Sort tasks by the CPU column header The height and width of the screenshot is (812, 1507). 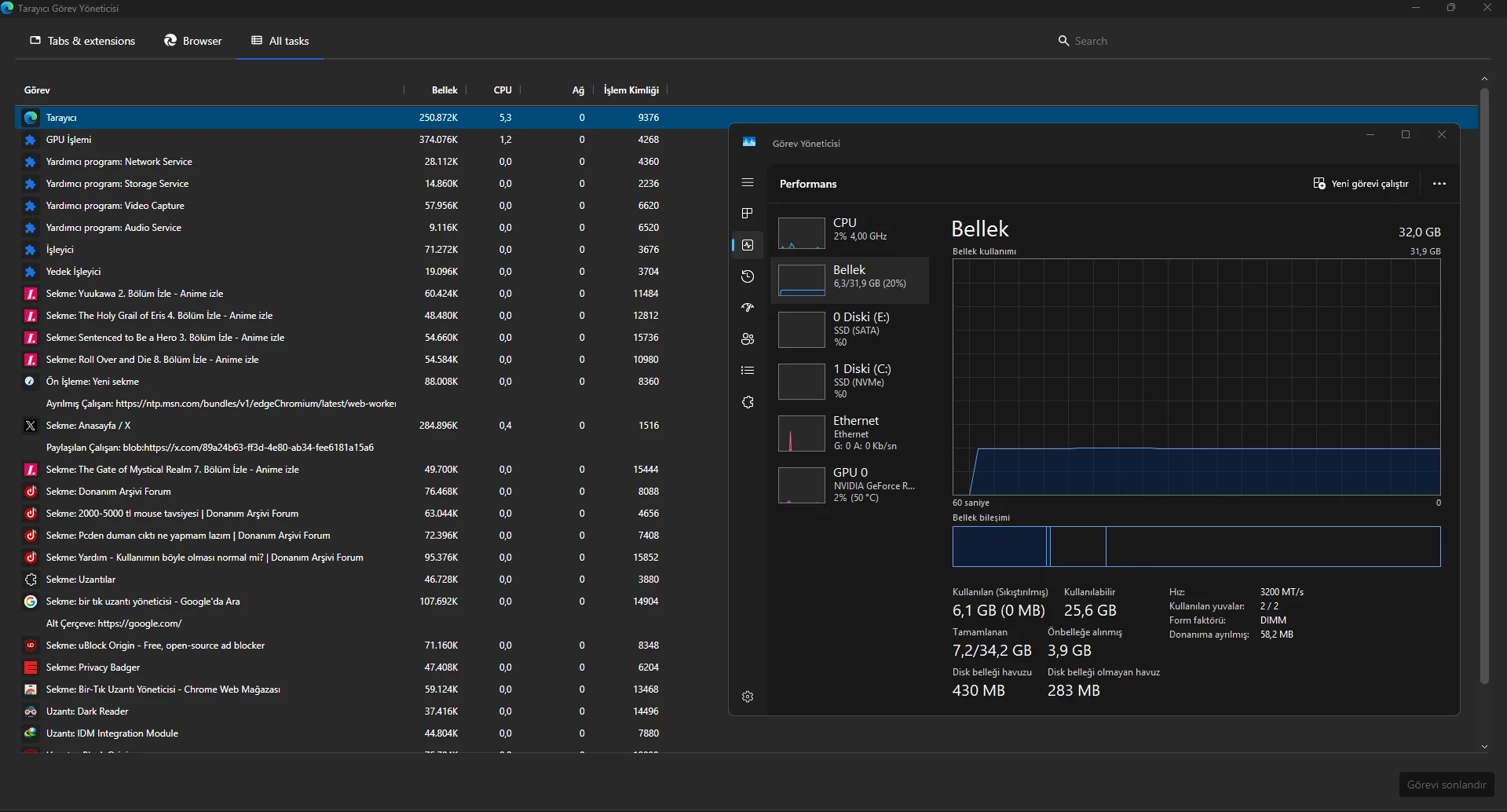(503, 90)
